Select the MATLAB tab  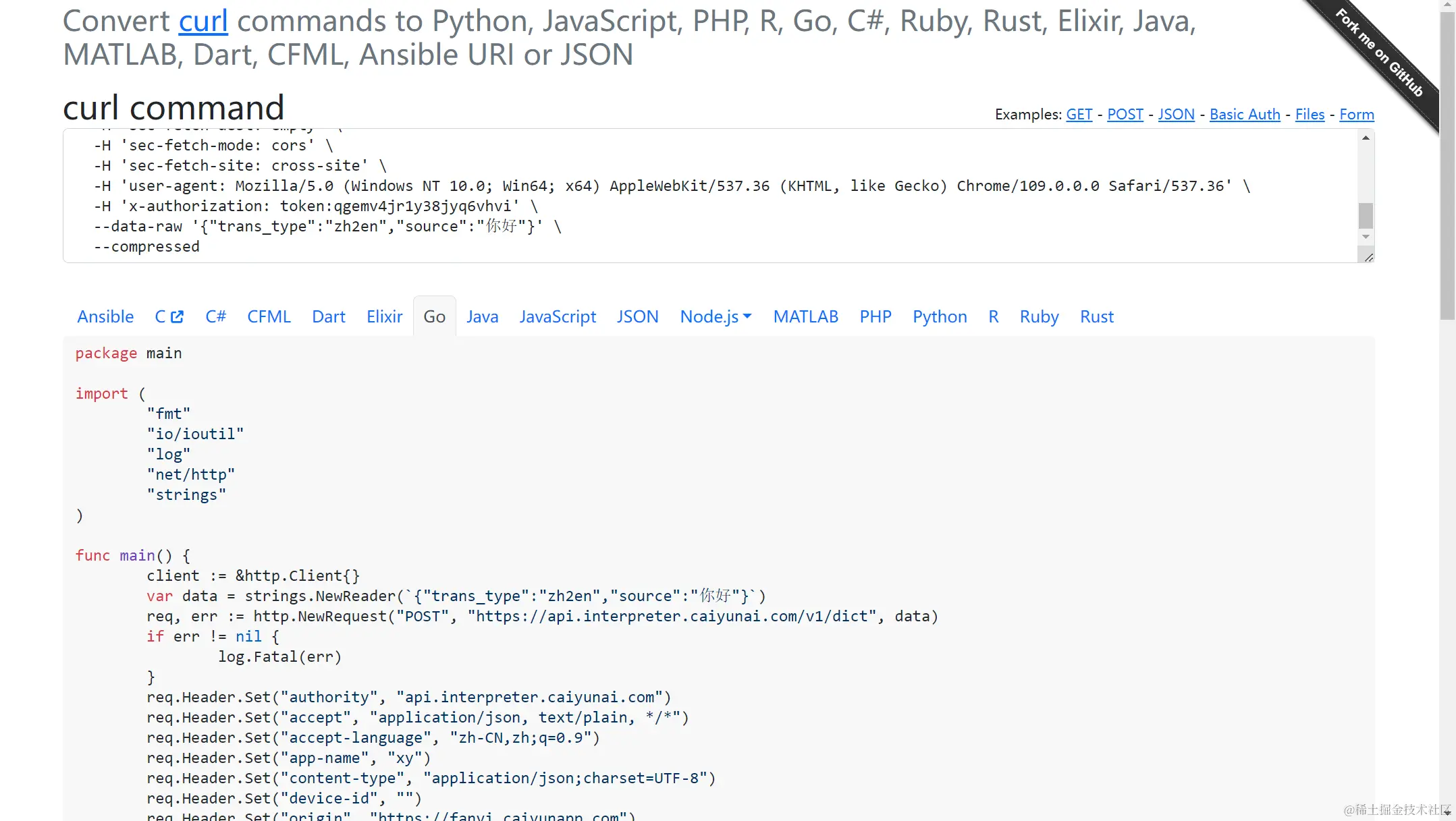point(805,316)
